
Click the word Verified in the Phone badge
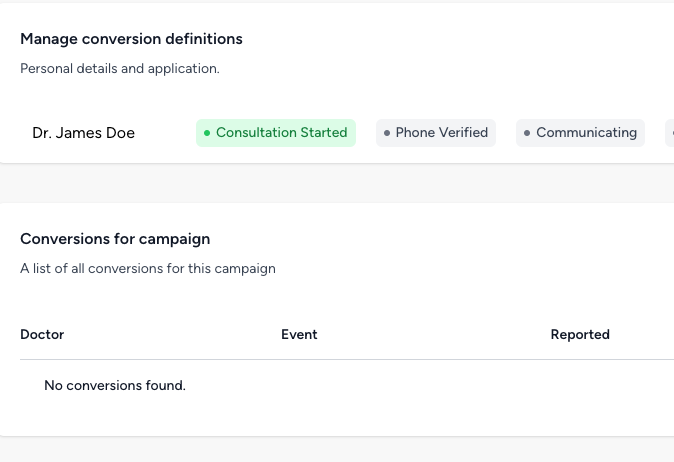pos(463,133)
